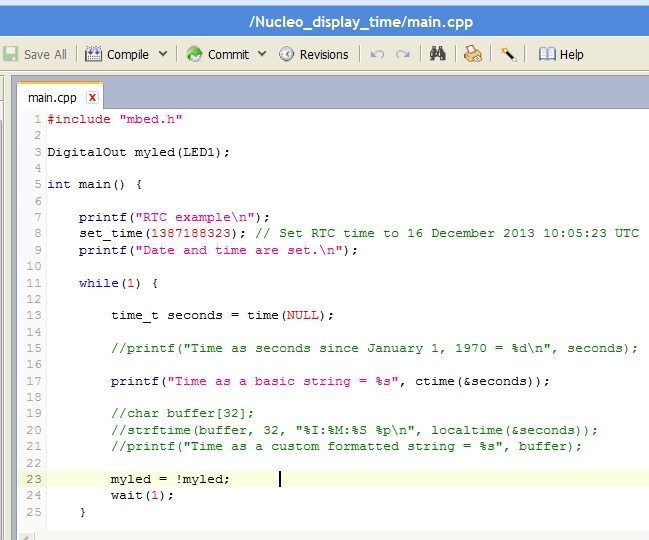This screenshot has width=649, height=540.
Task: Click on the set_time code line
Action: pos(112,233)
